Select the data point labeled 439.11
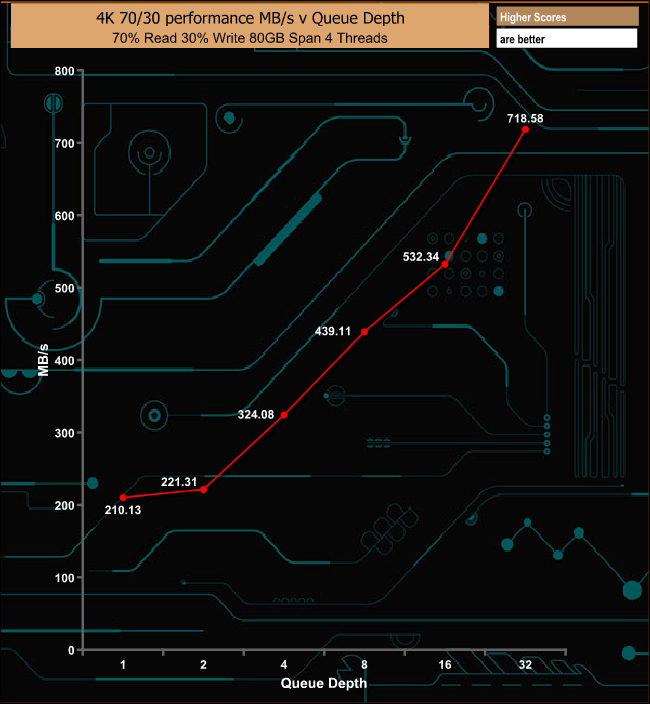Screen dimensions: 650x704 365,332
